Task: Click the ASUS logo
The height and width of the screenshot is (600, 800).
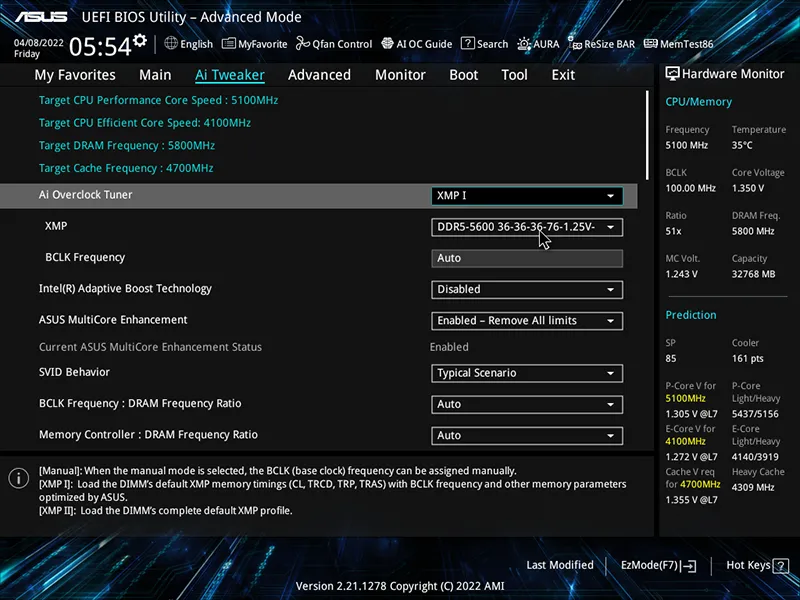Action: click(x=41, y=17)
